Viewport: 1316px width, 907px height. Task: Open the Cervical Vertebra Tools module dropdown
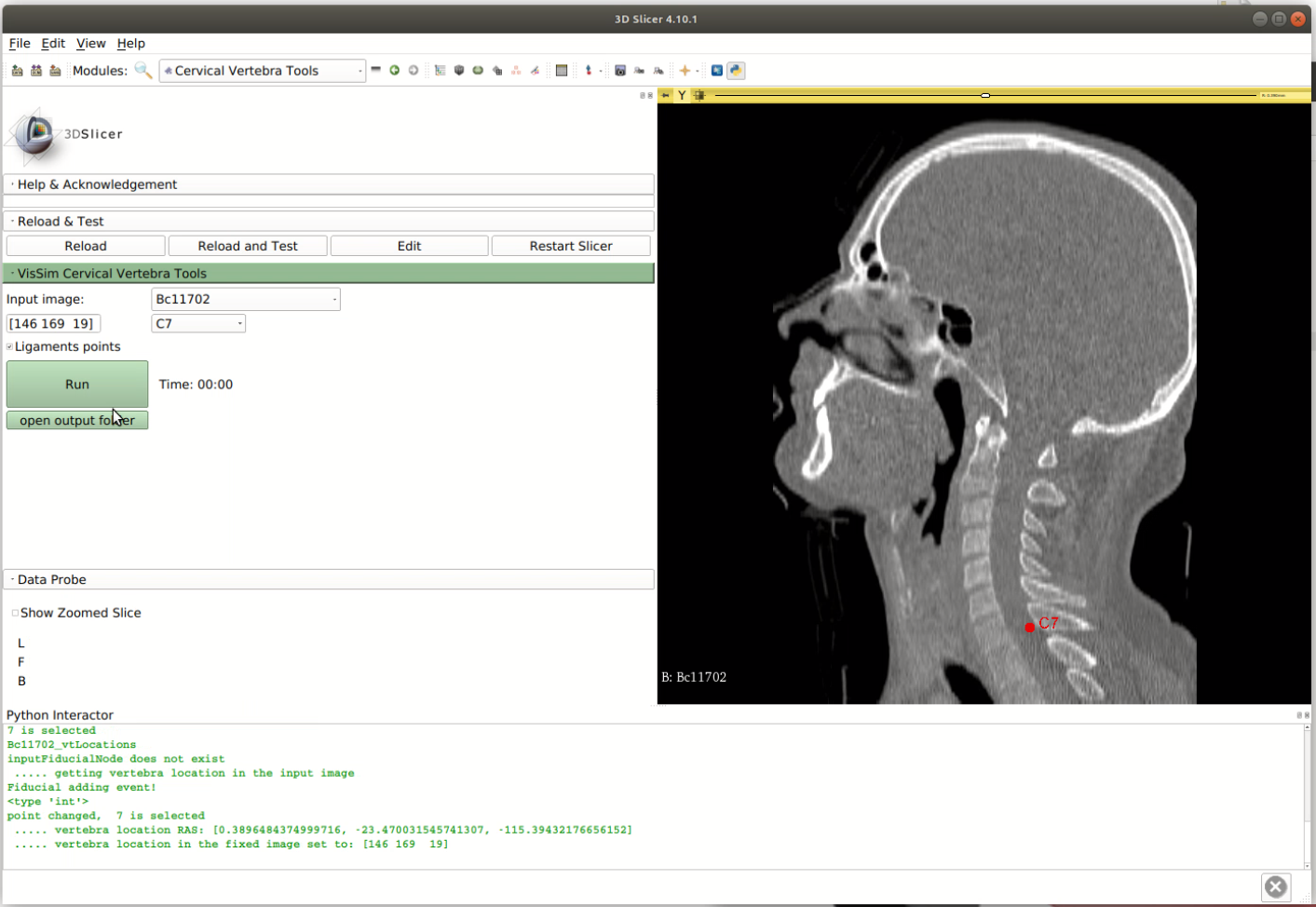[262, 71]
